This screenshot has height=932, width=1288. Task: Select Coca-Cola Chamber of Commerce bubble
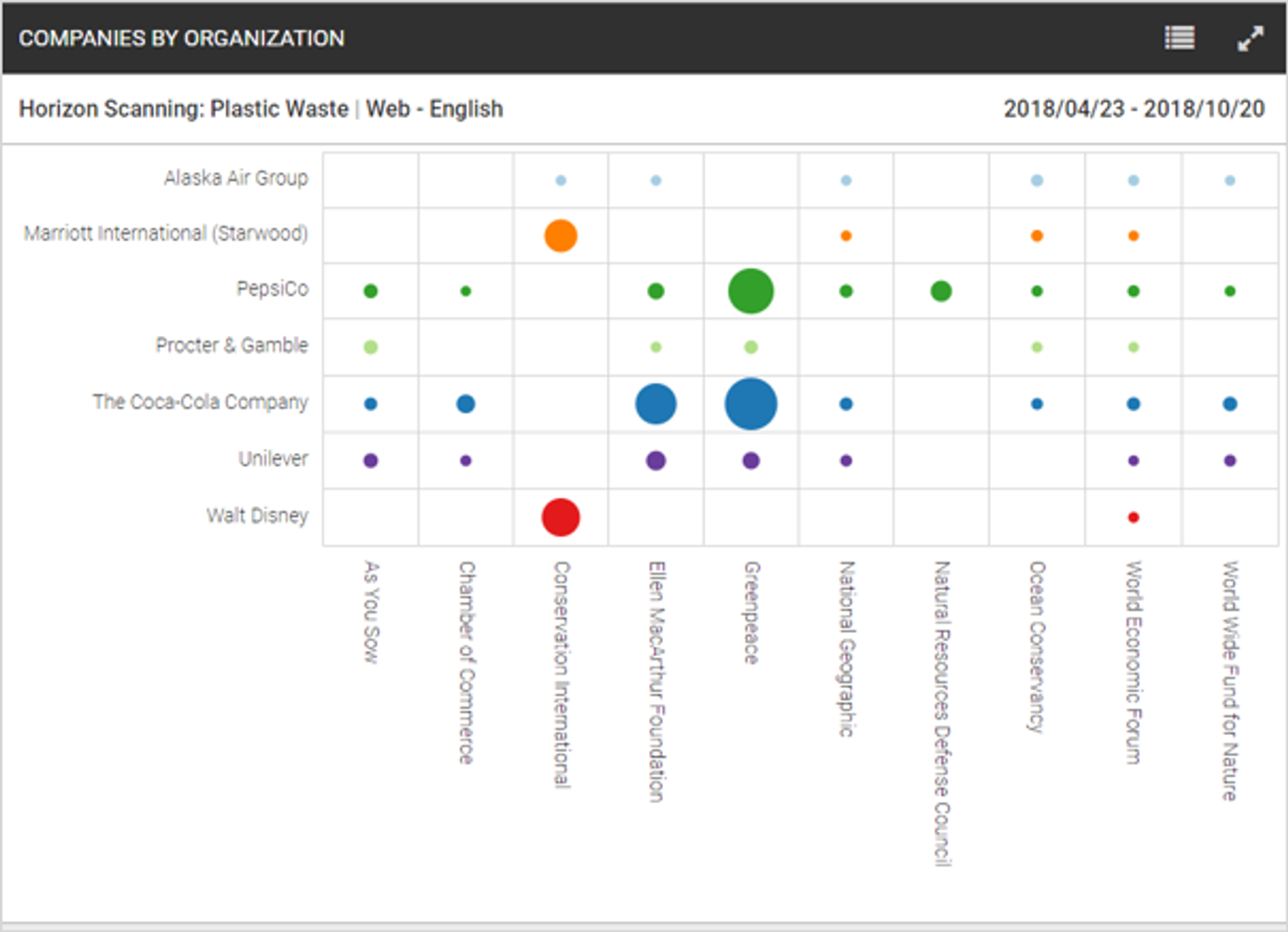click(466, 404)
